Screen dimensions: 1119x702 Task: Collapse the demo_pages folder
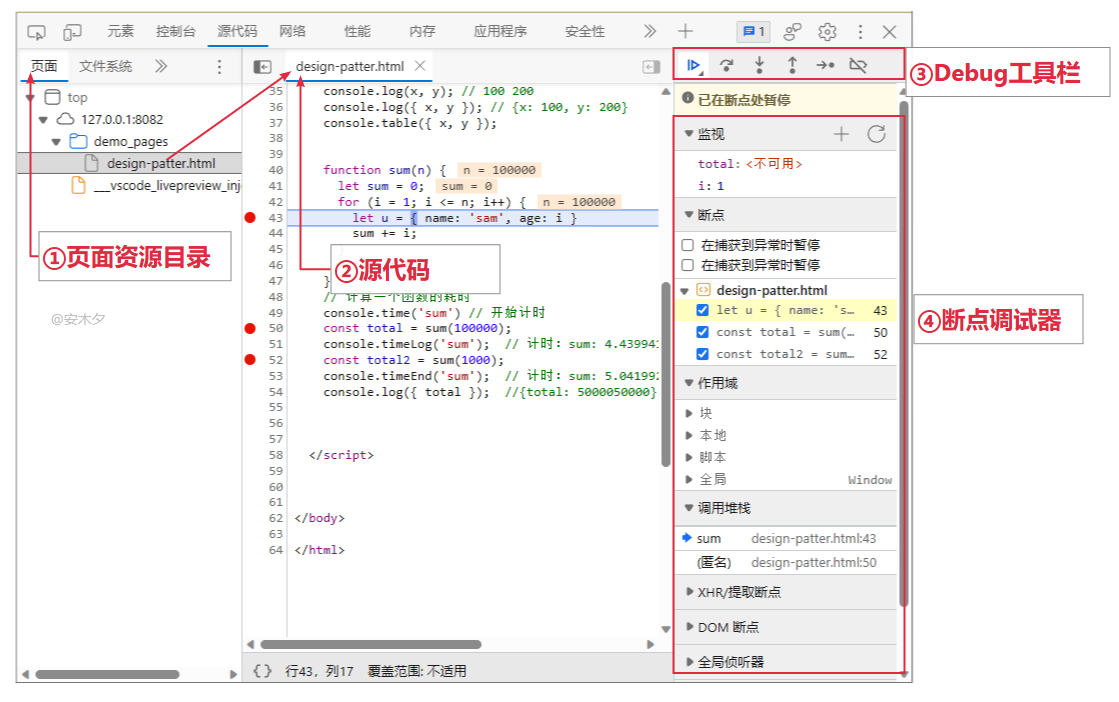pos(57,141)
